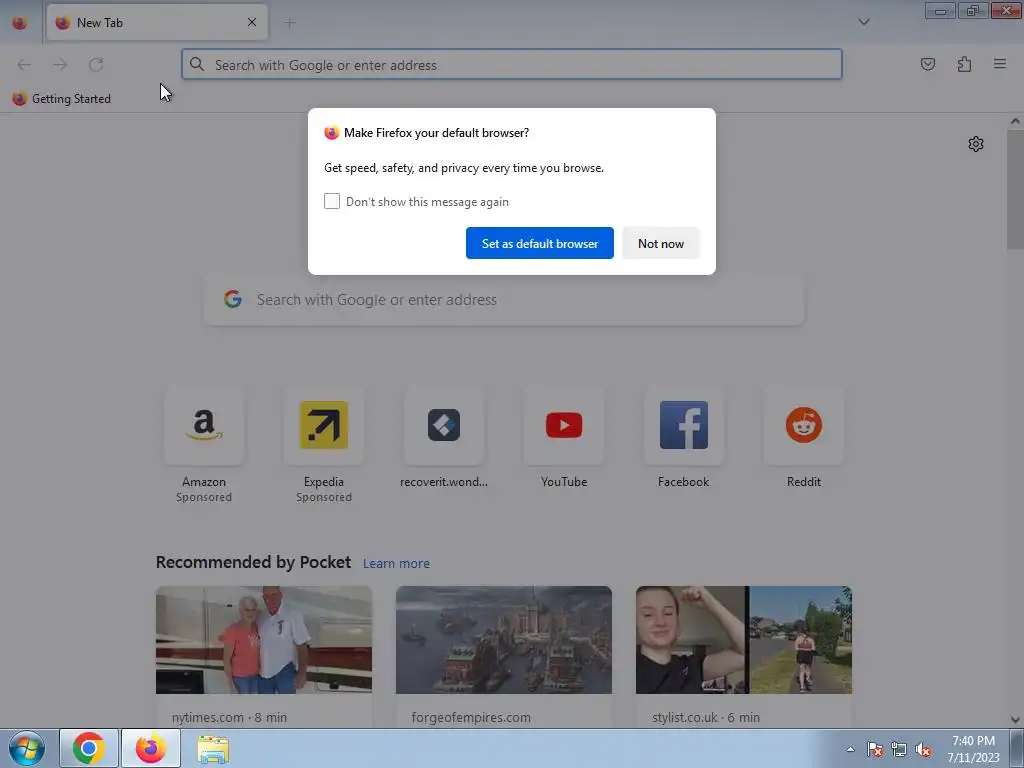
Task: Open the Firefox hamburger menu
Action: coord(999,64)
